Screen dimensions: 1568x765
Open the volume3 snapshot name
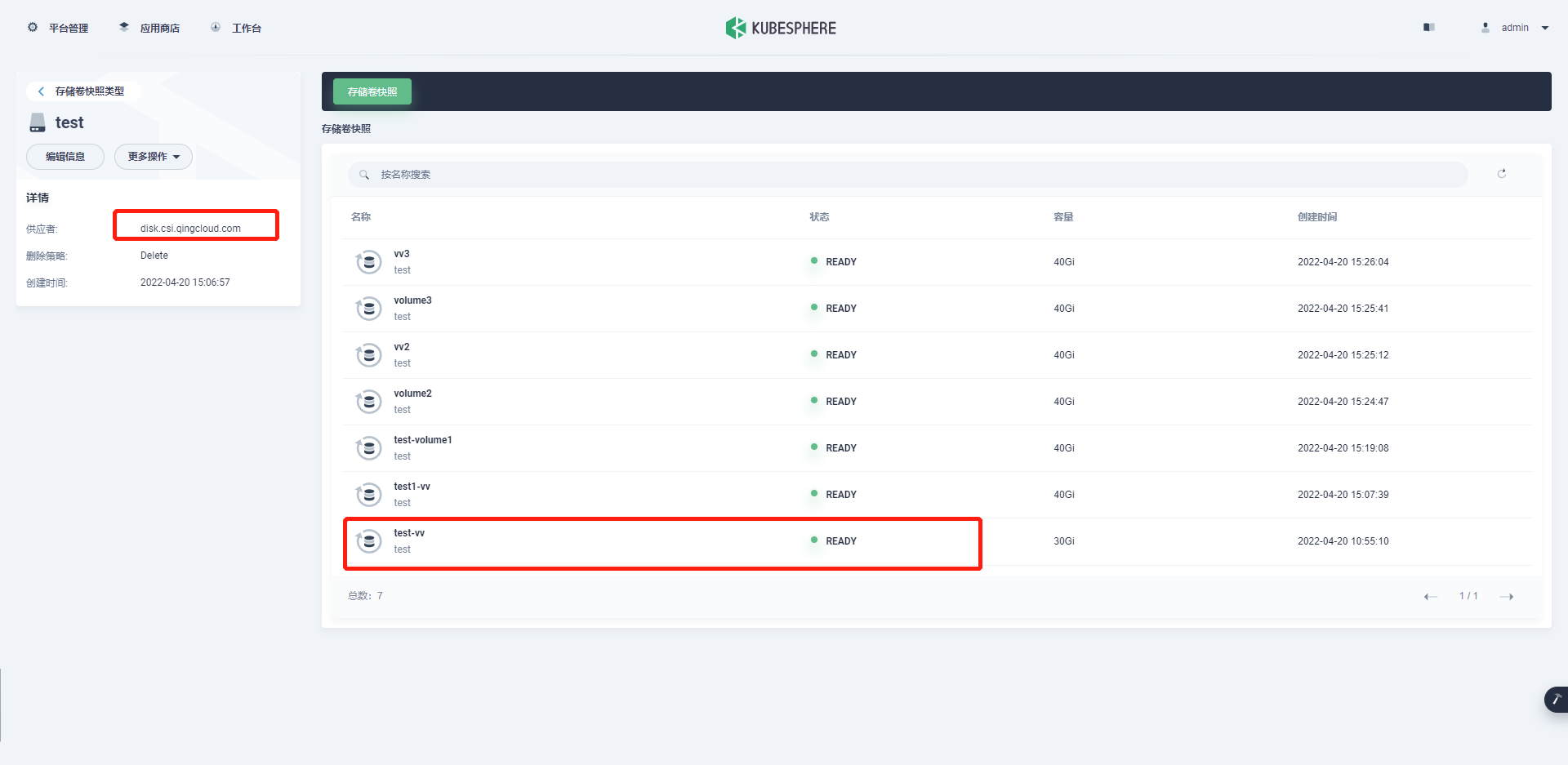click(412, 300)
